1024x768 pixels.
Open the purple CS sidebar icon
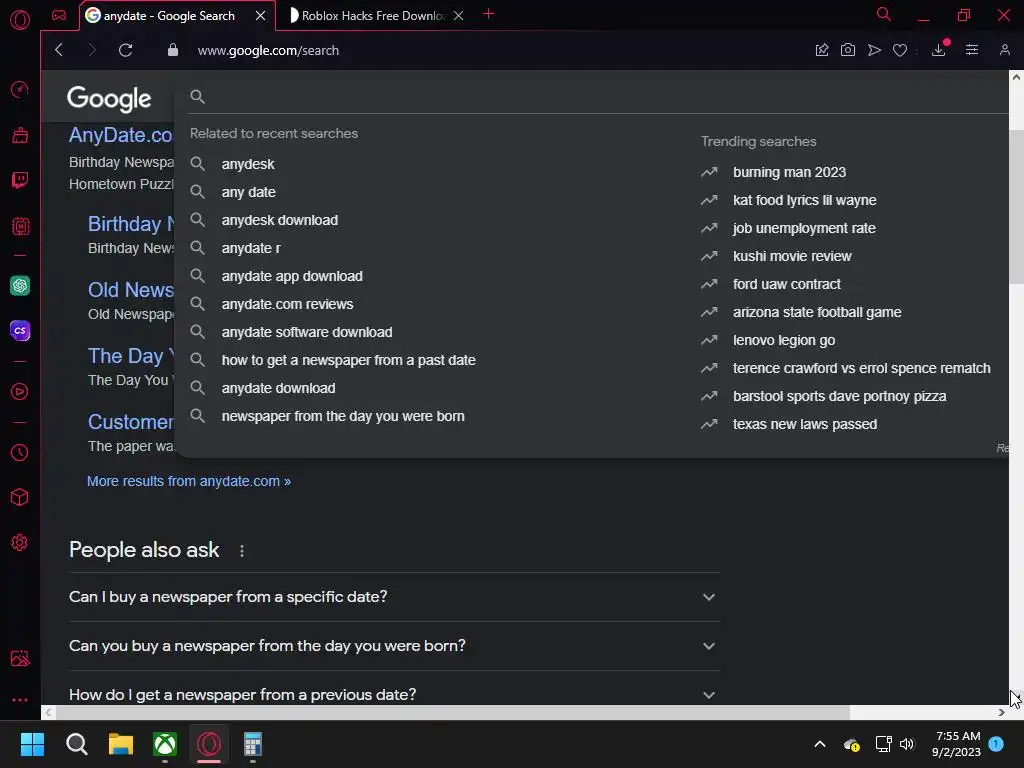(x=20, y=330)
